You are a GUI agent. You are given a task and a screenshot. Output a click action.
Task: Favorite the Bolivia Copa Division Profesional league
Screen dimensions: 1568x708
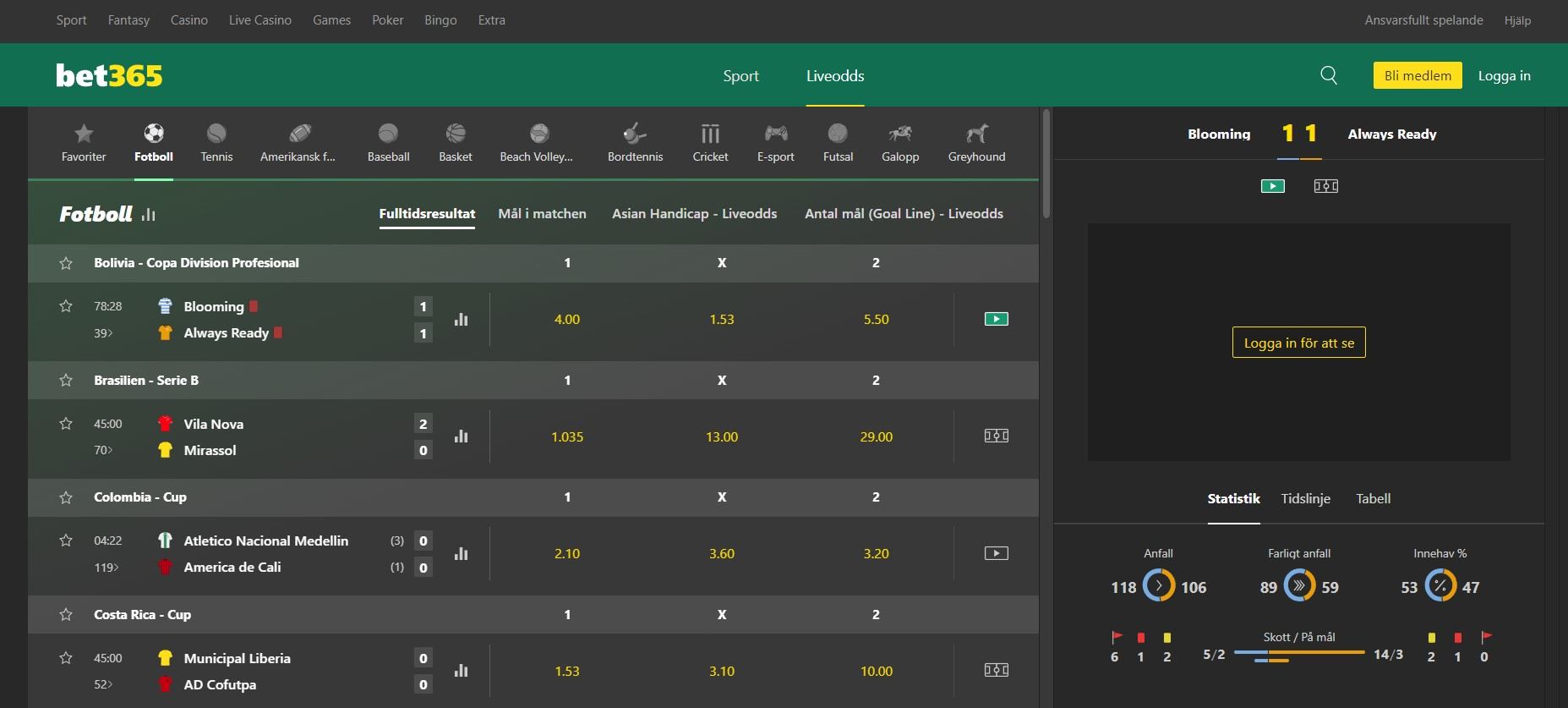click(x=66, y=263)
